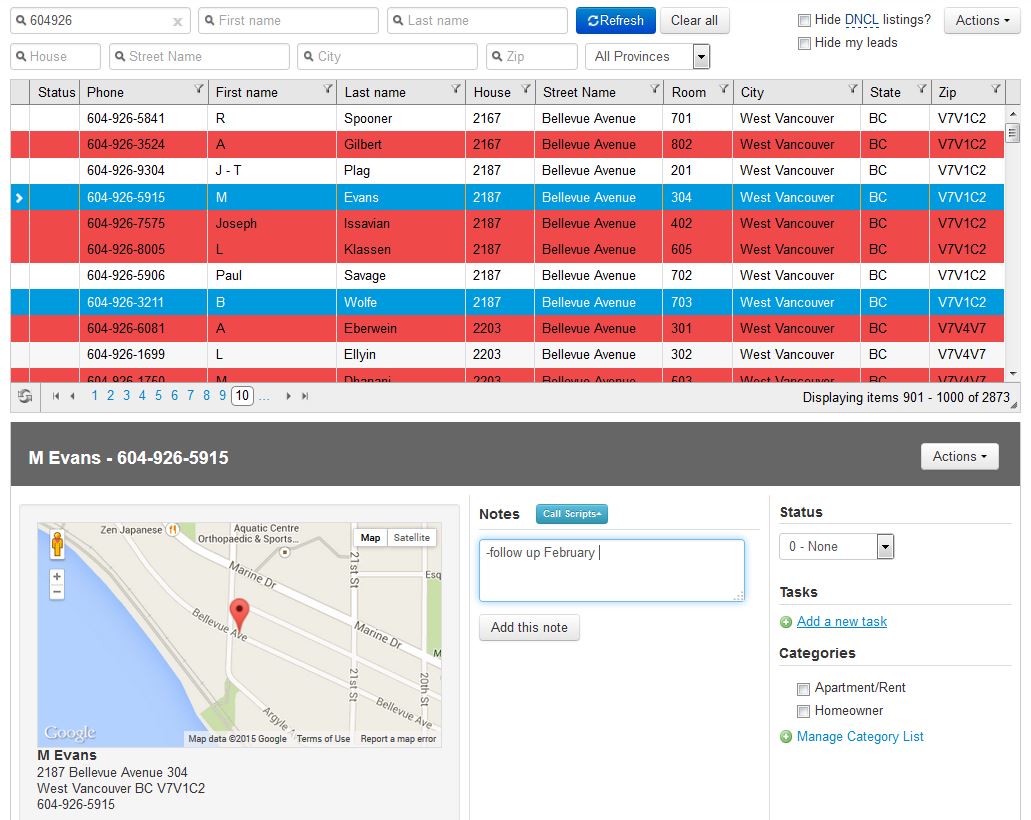The width and height of the screenshot is (1031, 820).
Task: Click the green plus icon beside Add a new task
Action: (786, 622)
